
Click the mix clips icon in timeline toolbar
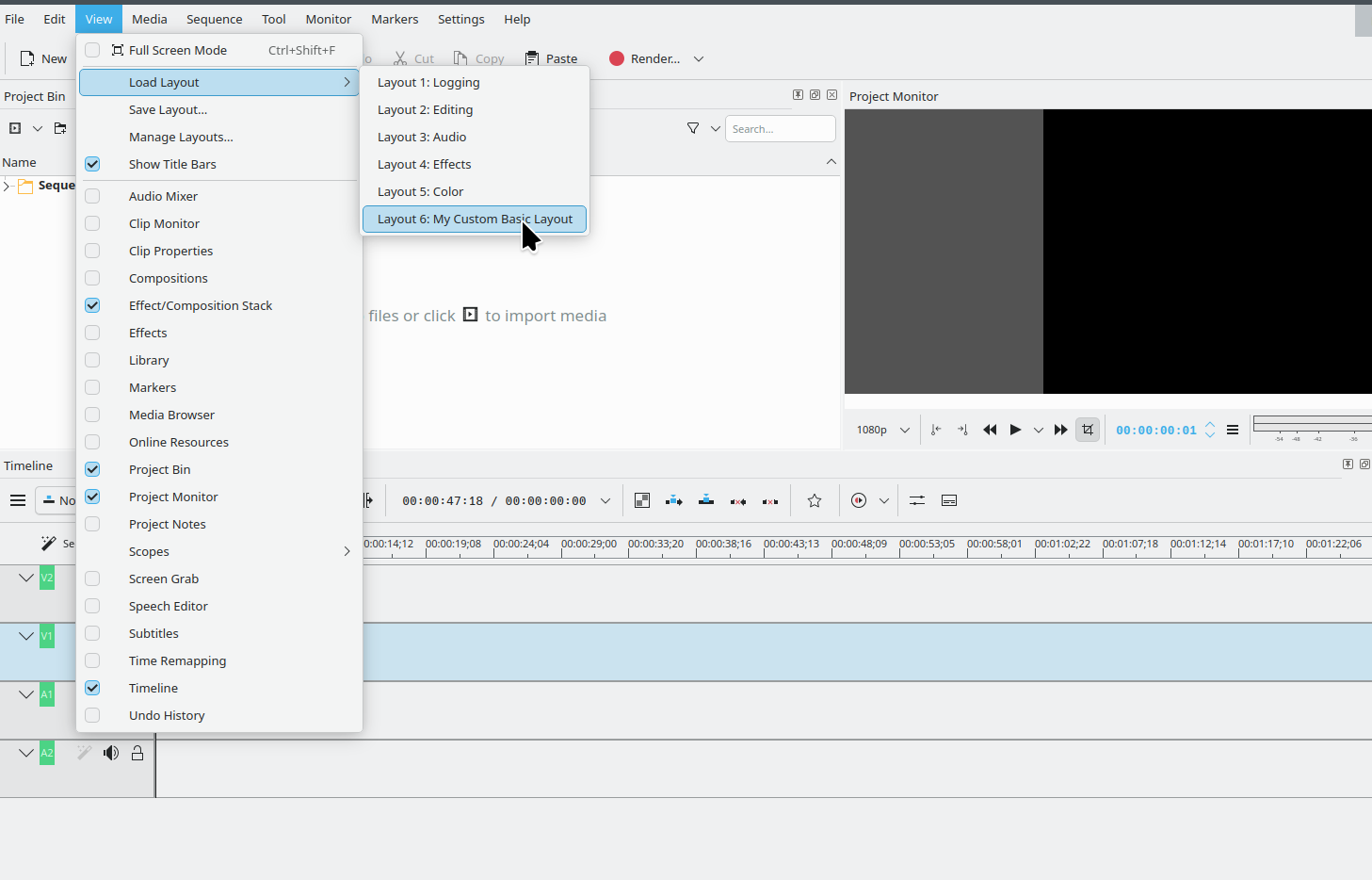pyautogui.click(x=642, y=500)
